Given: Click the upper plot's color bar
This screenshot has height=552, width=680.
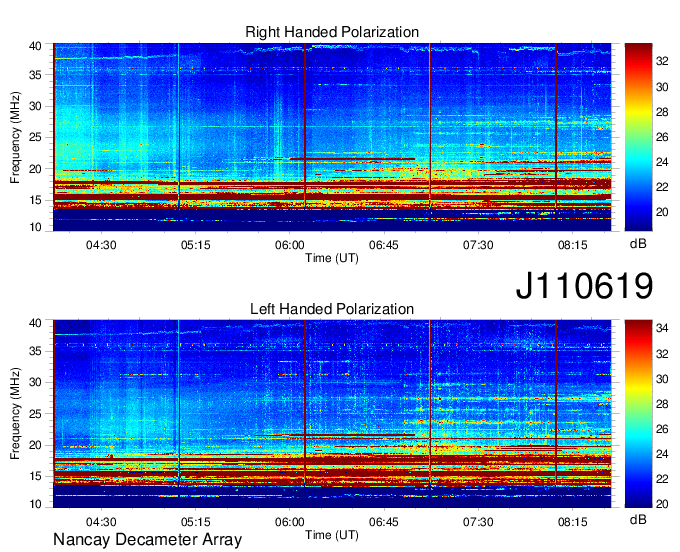Looking at the screenshot, I should click(x=638, y=137).
